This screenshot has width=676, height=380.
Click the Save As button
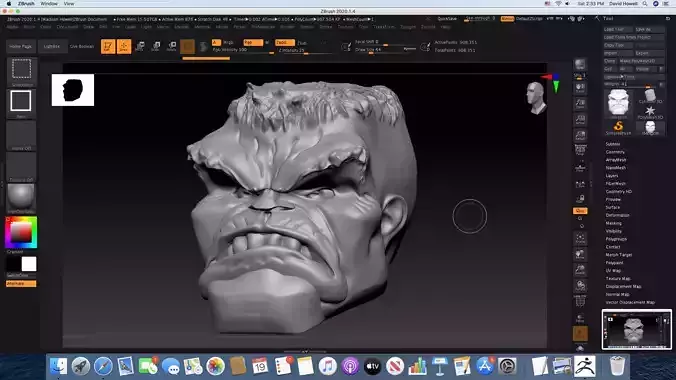pos(649,29)
